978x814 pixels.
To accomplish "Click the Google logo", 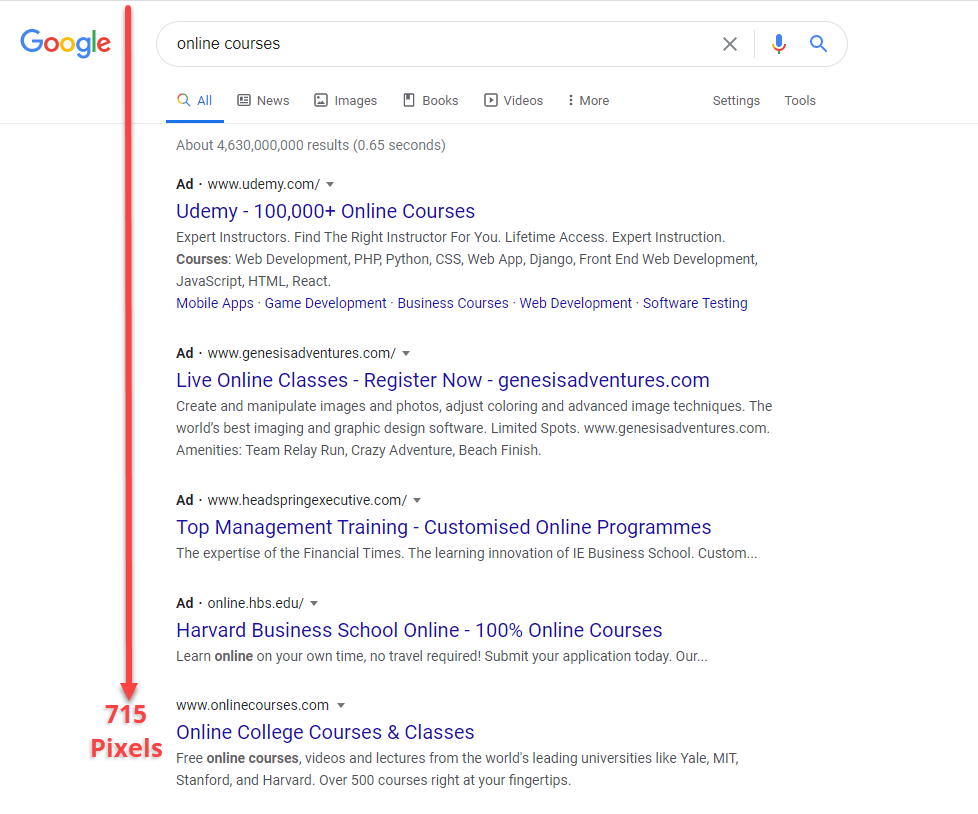I will tap(65, 43).
